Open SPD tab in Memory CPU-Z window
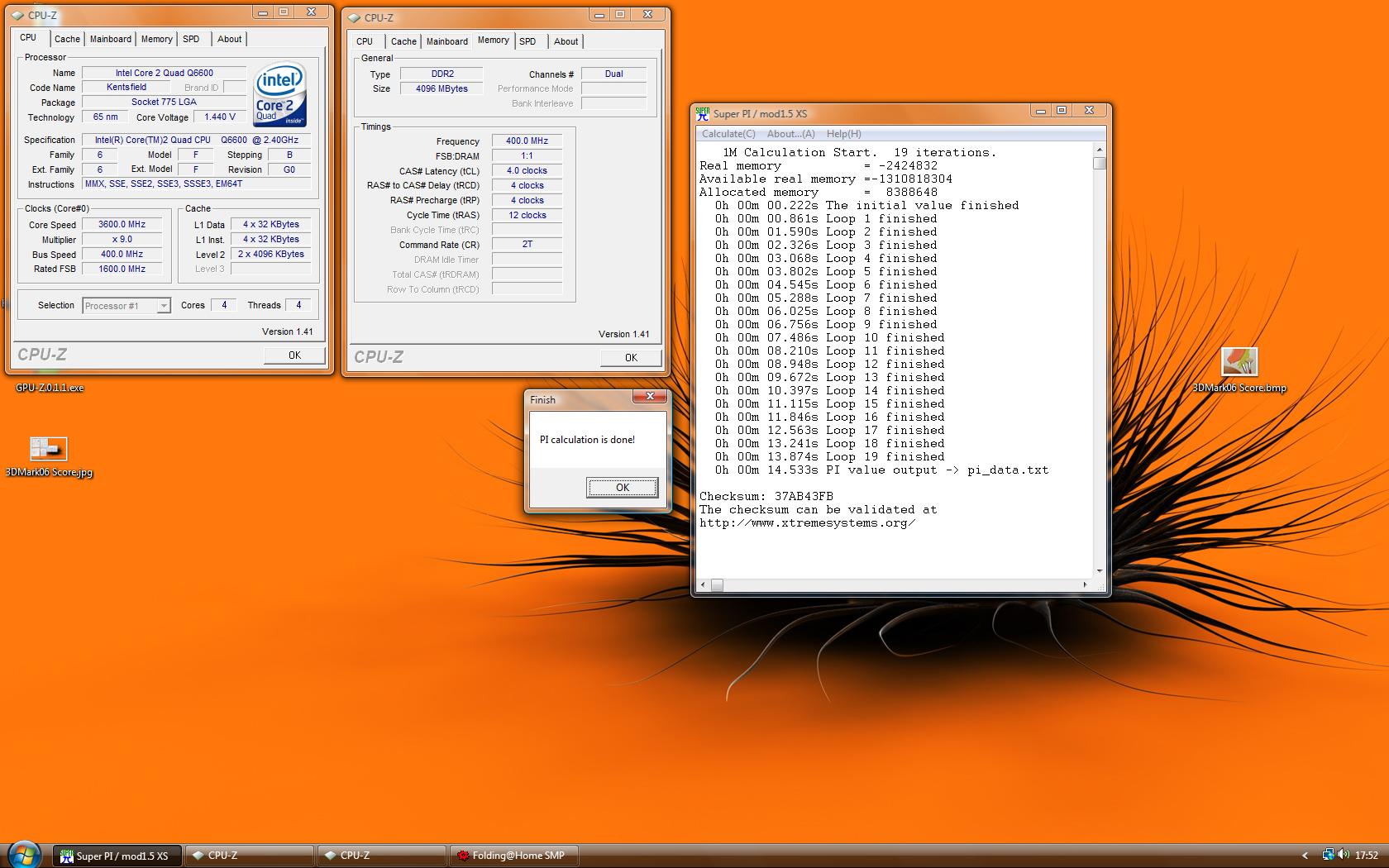 tap(527, 41)
